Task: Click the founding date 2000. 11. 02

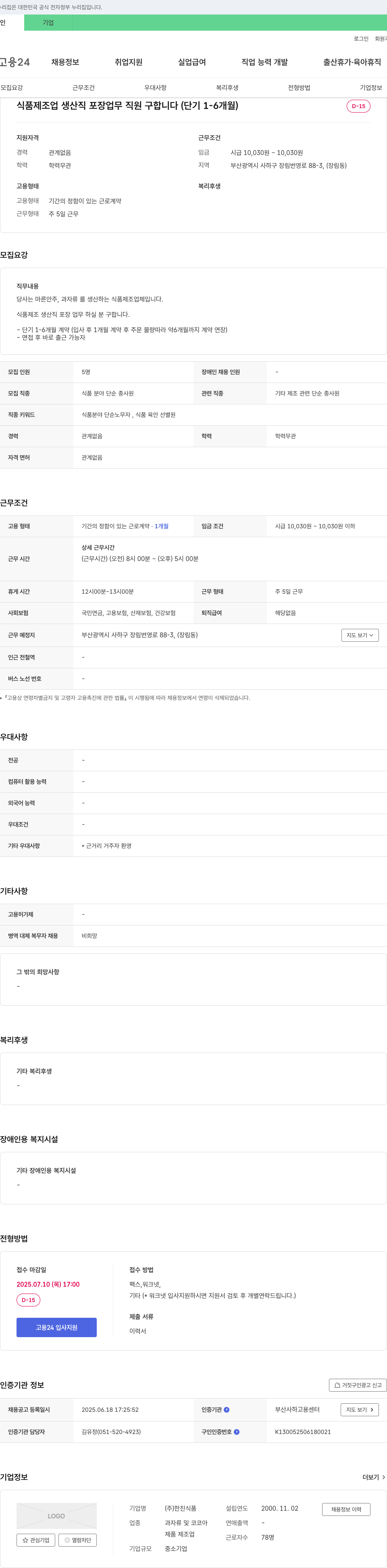Action: (x=279, y=1508)
